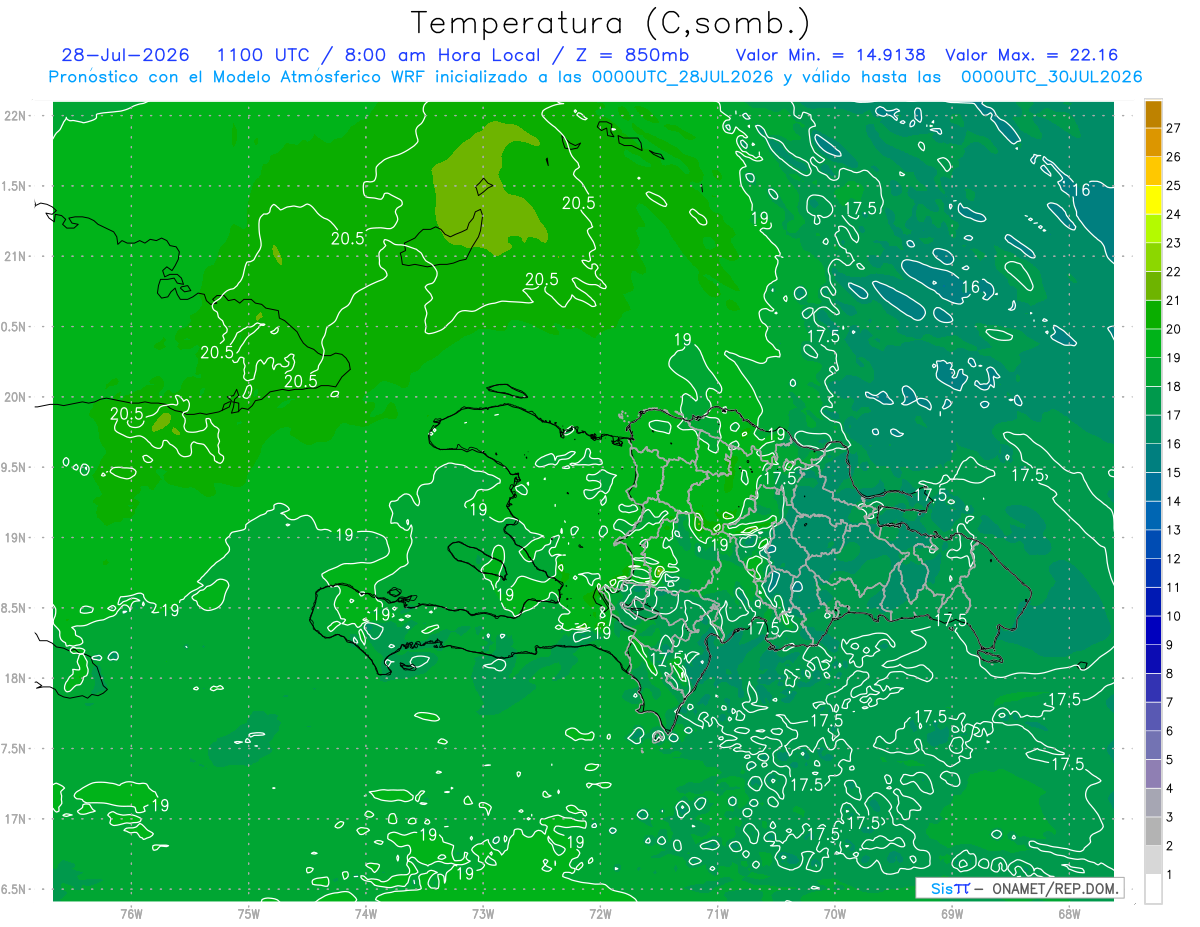Click the "SisTT - ONAMET/REP.DOM." credit label

(1020, 888)
